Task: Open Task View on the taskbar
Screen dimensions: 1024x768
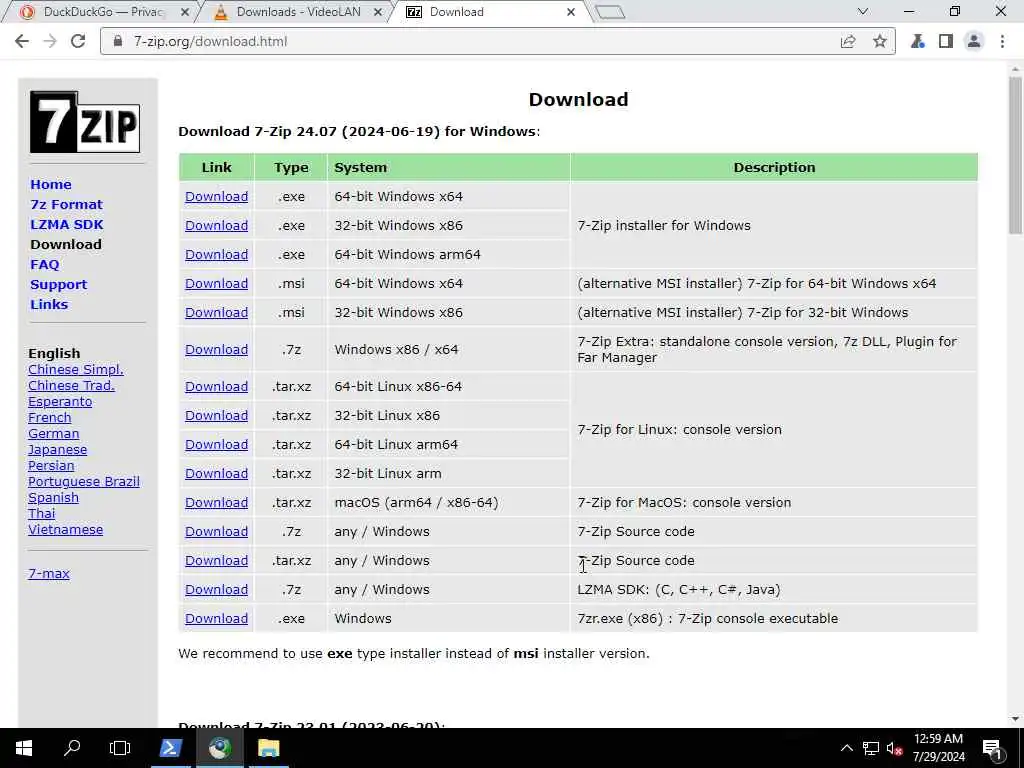Action: pos(120,748)
